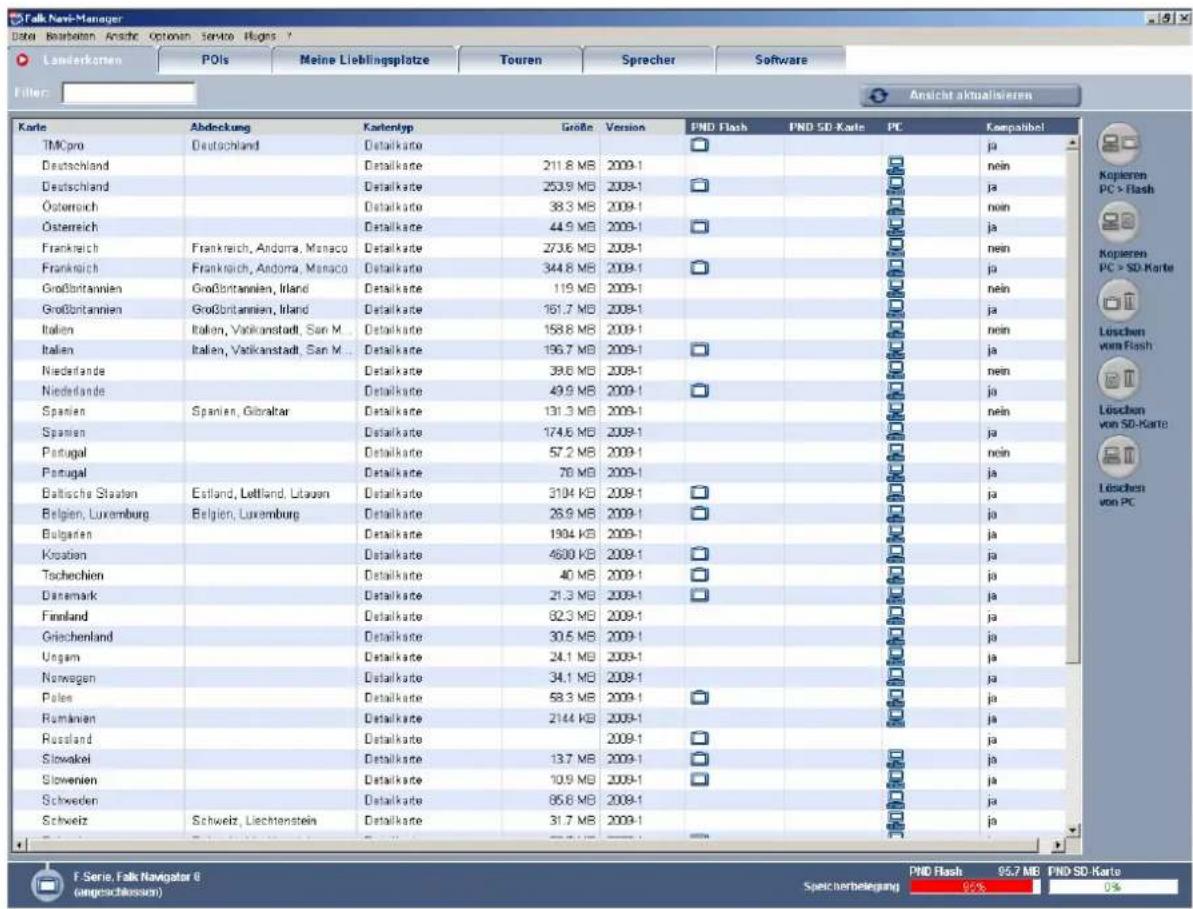Click the PND Flash icon in Russland row
Image resolution: width=1193 pixels, height=909 pixels.
698,739
